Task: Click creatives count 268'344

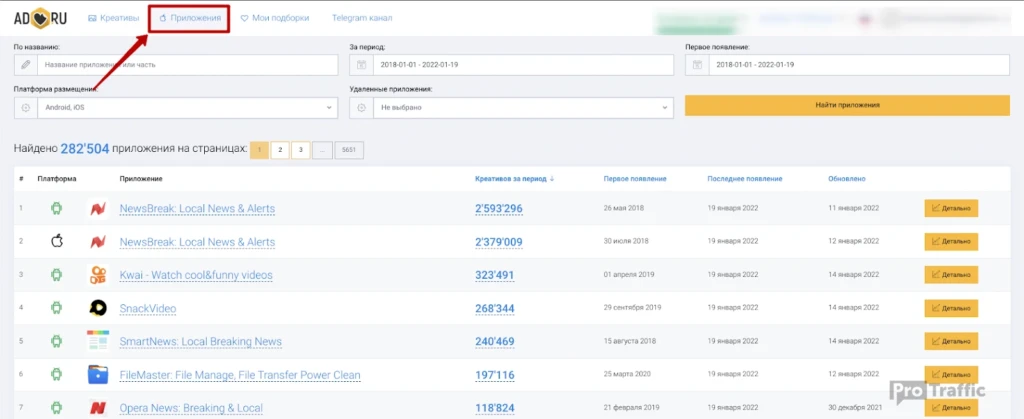Action: (494, 309)
